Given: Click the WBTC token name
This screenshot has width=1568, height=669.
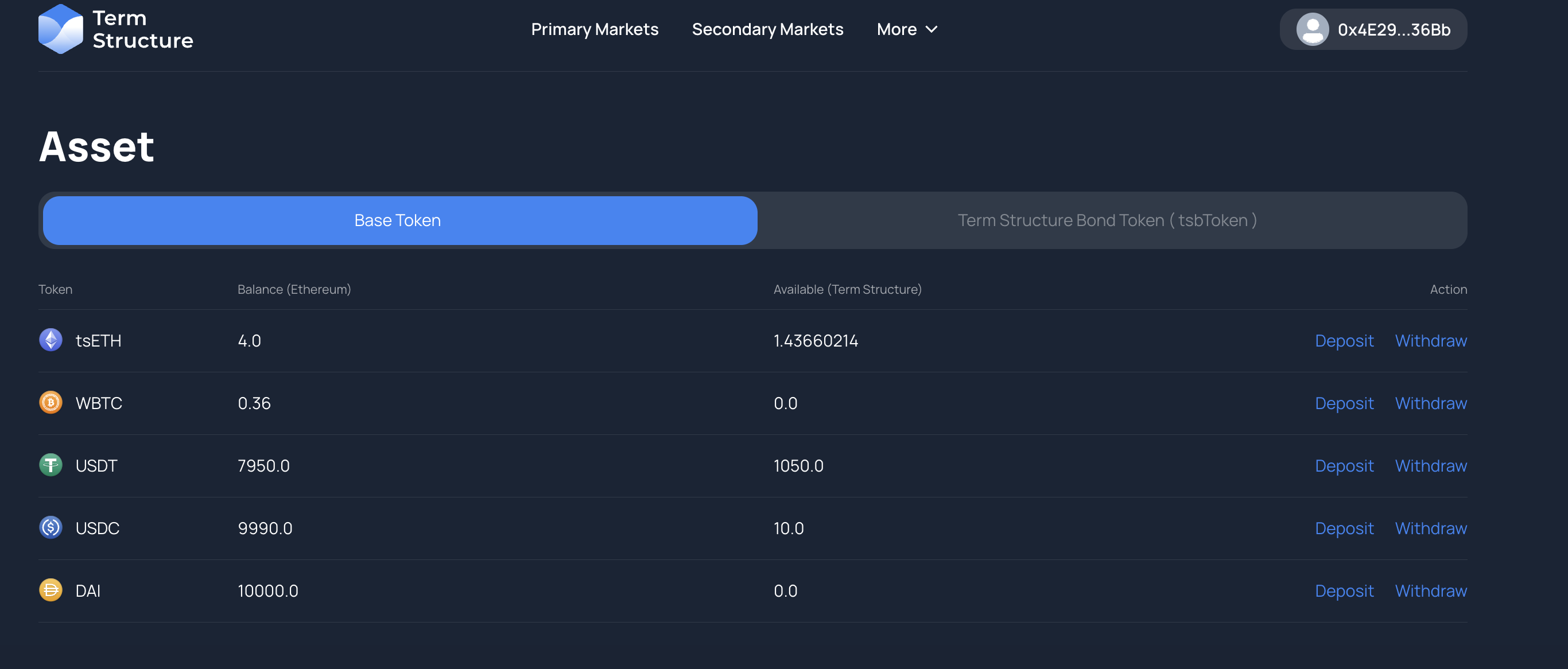Looking at the screenshot, I should [x=99, y=403].
